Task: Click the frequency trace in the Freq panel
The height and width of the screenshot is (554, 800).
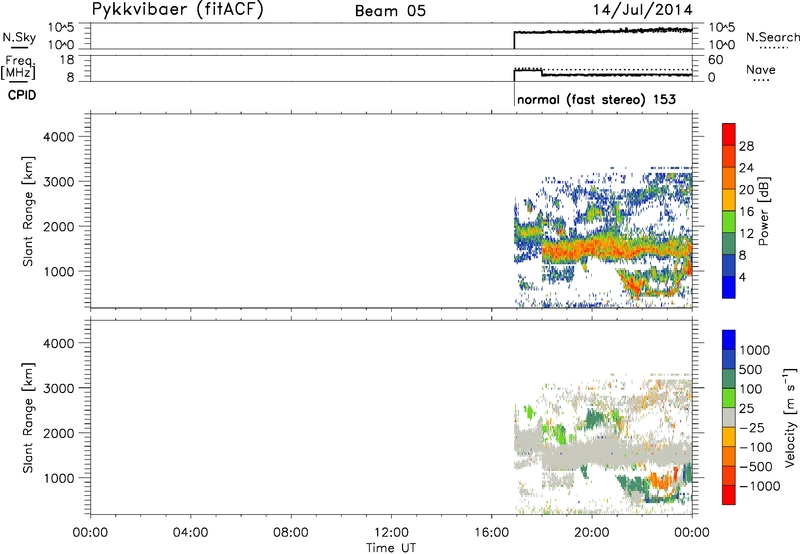Action: point(602,74)
